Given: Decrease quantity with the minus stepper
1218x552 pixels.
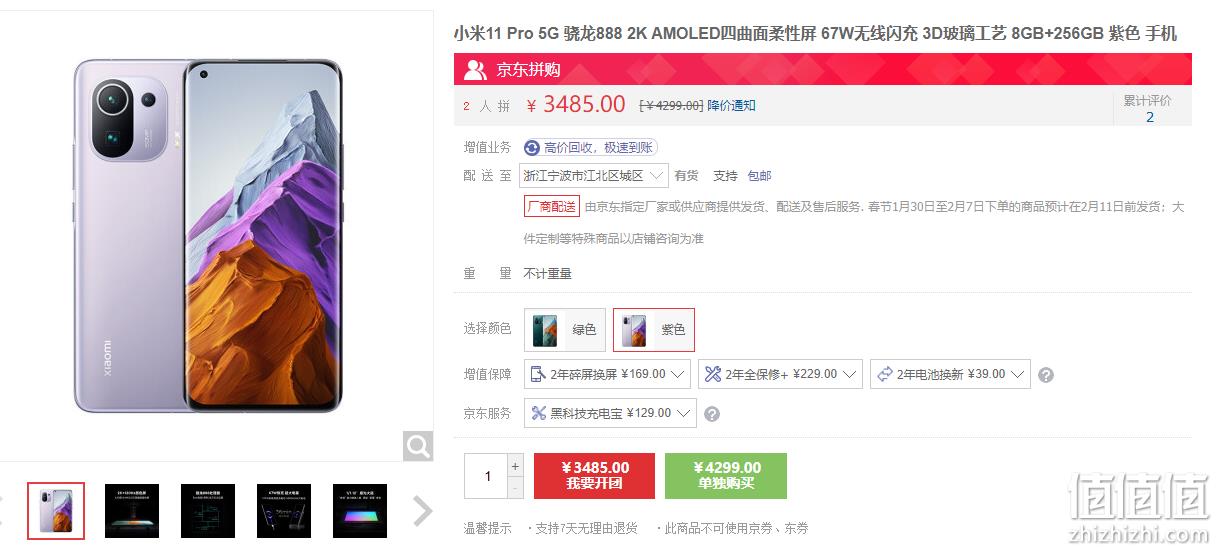Looking at the screenshot, I should tap(516, 488).
